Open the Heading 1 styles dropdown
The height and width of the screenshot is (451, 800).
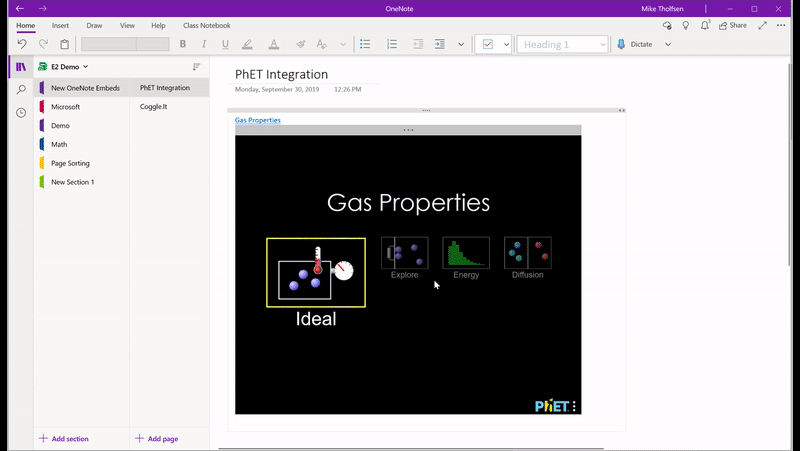[x=562, y=44]
